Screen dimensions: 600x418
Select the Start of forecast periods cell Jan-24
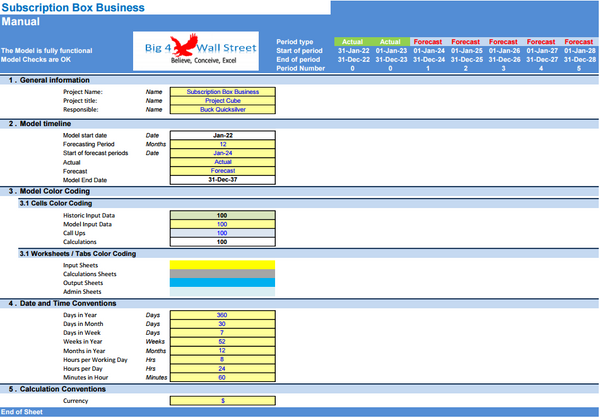222,153
